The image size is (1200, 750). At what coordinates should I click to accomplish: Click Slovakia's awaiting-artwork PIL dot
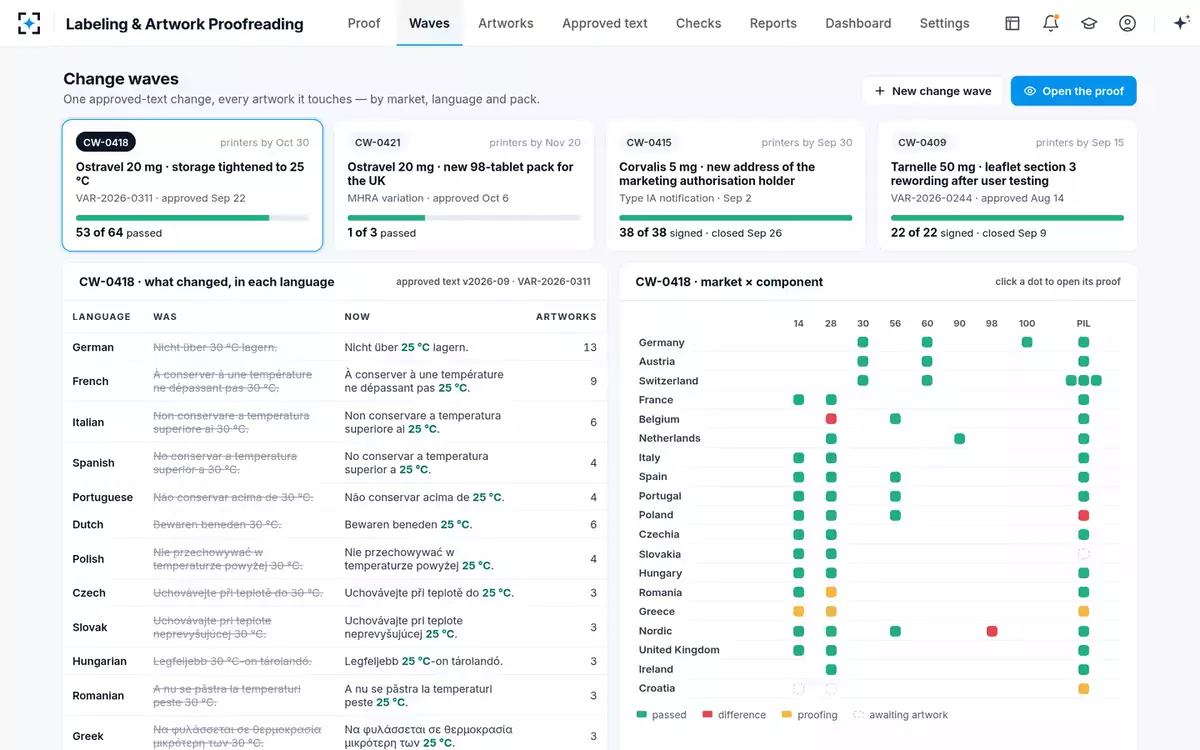[1083, 554]
